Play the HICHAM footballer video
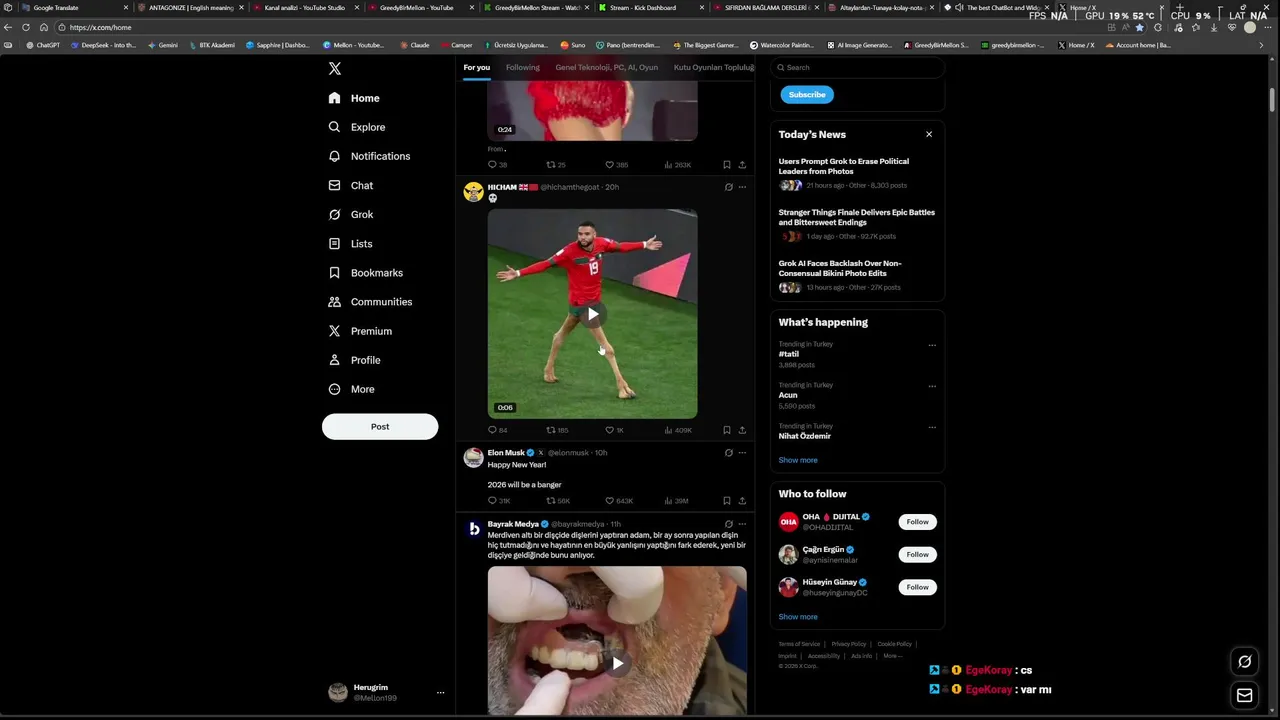1280x720 pixels. pyautogui.click(x=592, y=314)
